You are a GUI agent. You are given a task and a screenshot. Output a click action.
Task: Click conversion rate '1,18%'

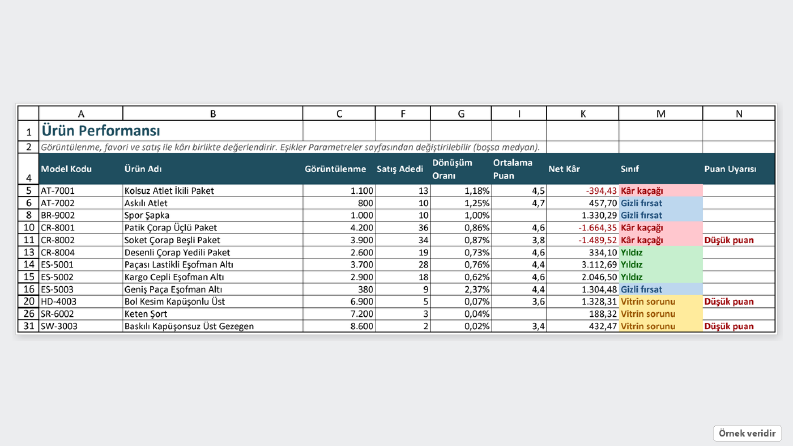(x=461, y=191)
